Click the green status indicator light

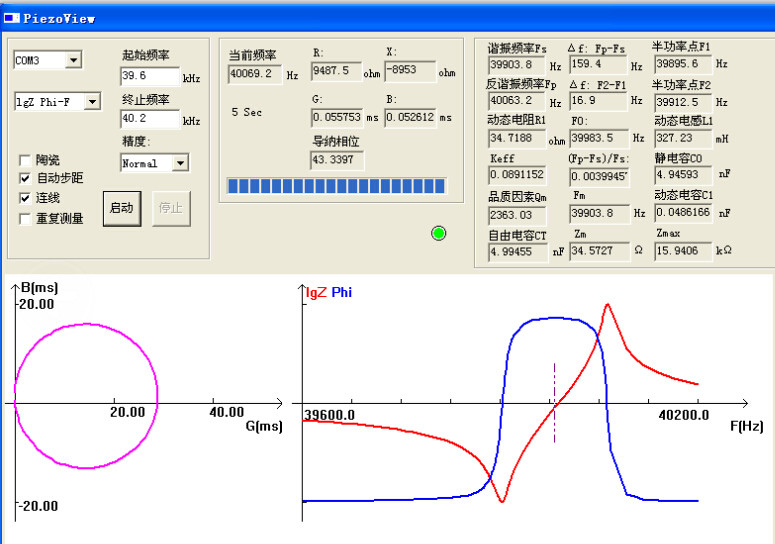(438, 233)
